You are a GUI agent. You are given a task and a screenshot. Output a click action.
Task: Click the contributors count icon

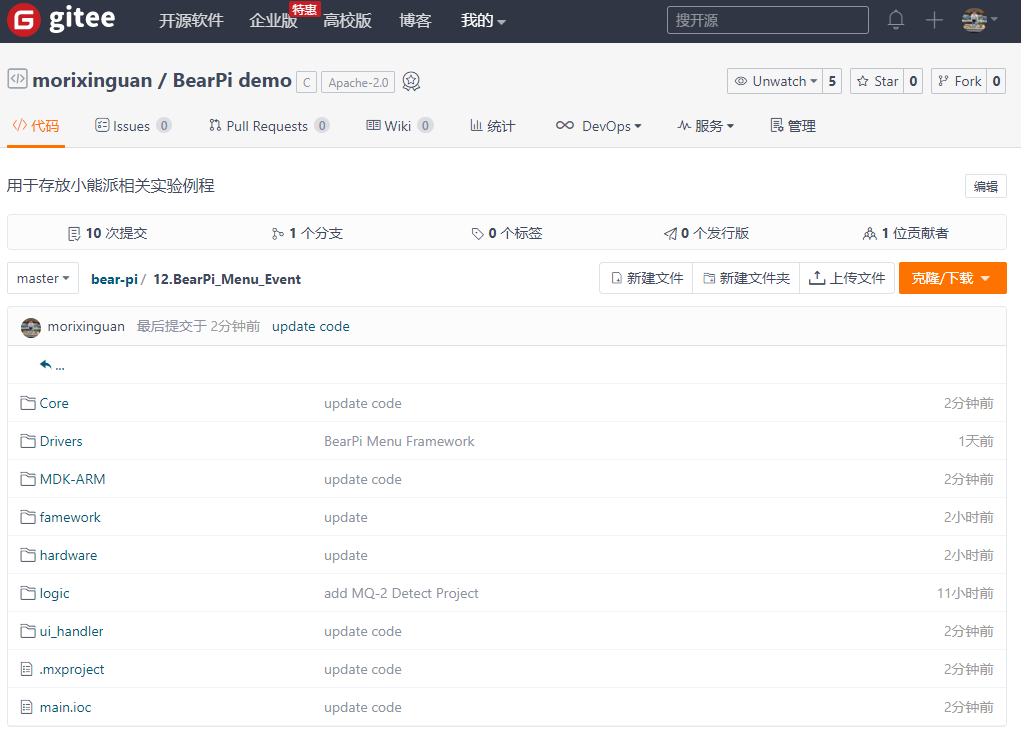pos(869,234)
